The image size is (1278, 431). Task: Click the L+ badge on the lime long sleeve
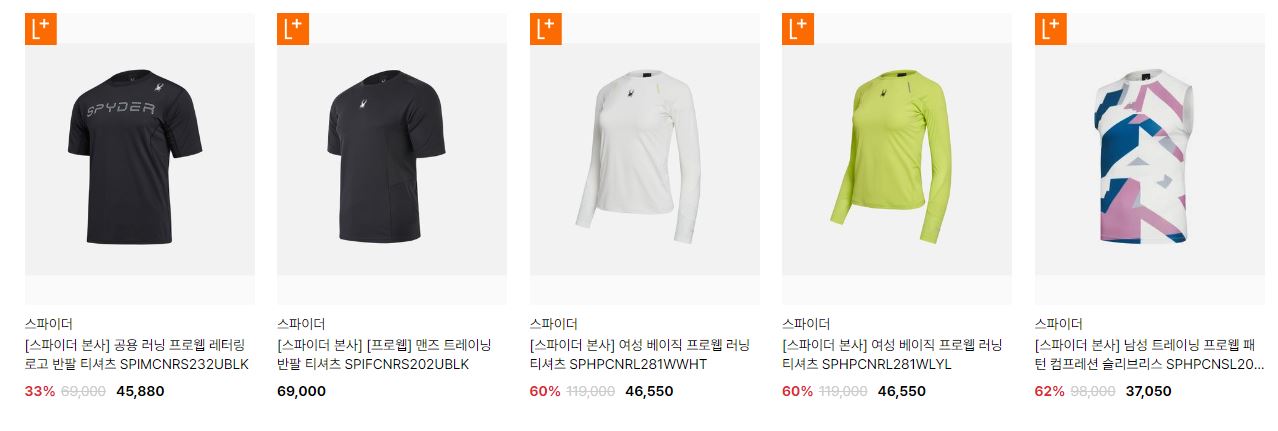798,29
